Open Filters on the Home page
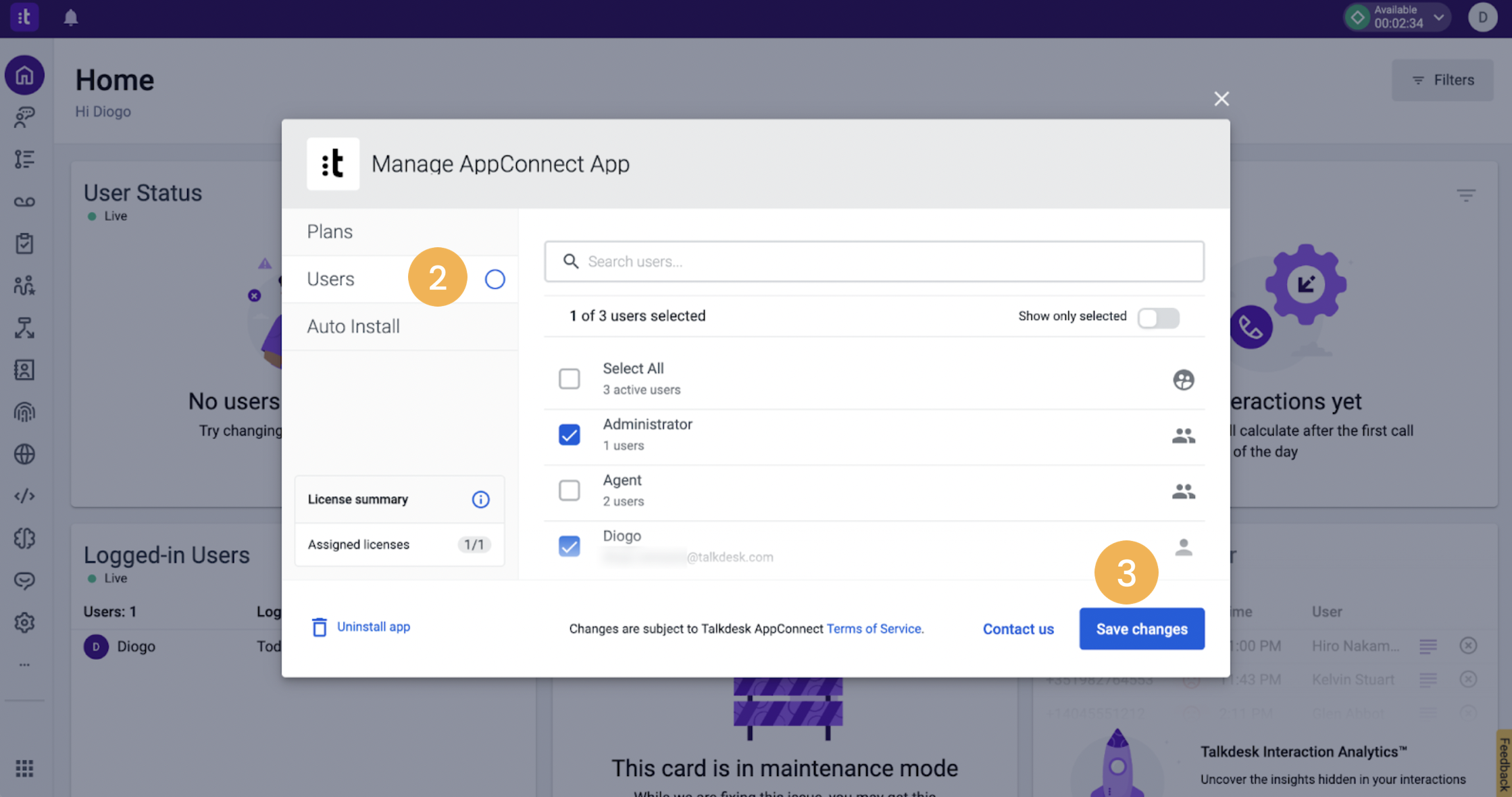This screenshot has width=1512, height=797. click(1442, 80)
